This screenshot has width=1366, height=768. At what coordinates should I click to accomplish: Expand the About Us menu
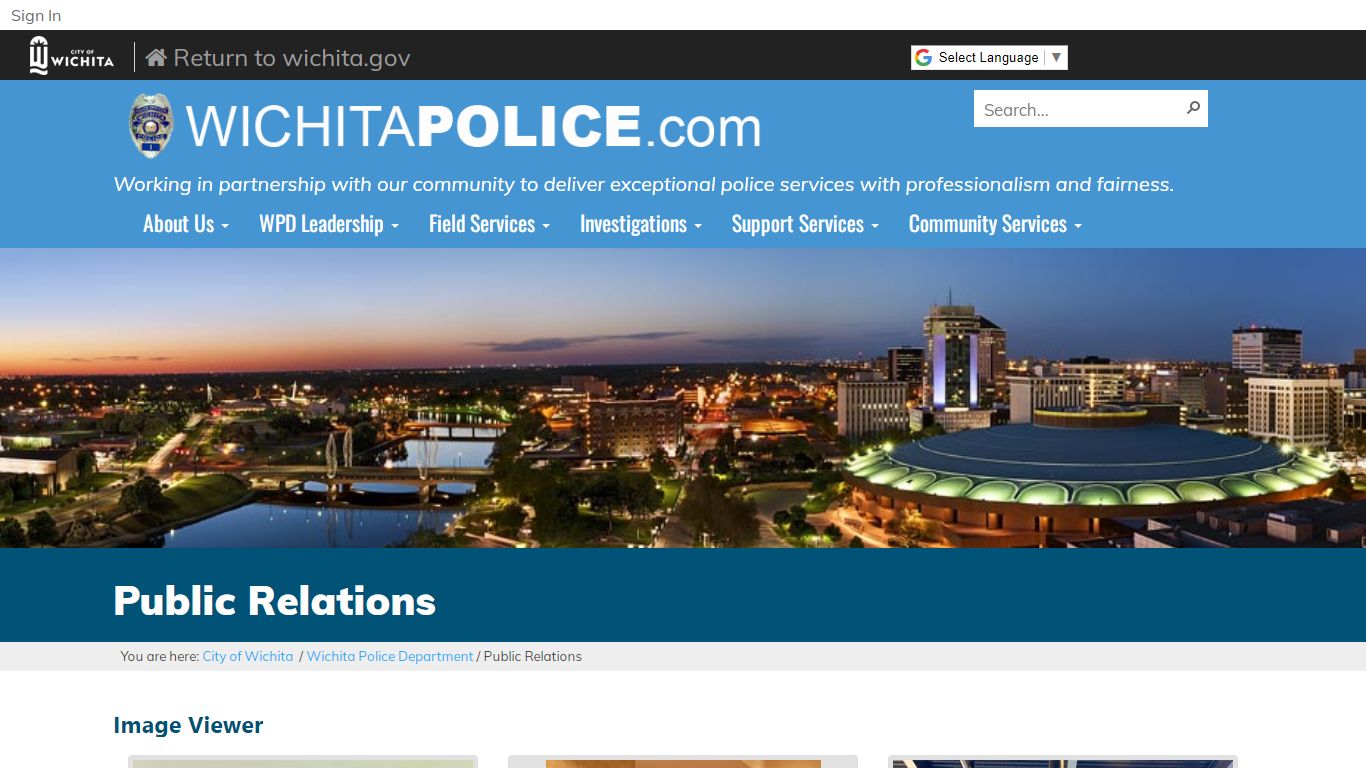pyautogui.click(x=186, y=224)
